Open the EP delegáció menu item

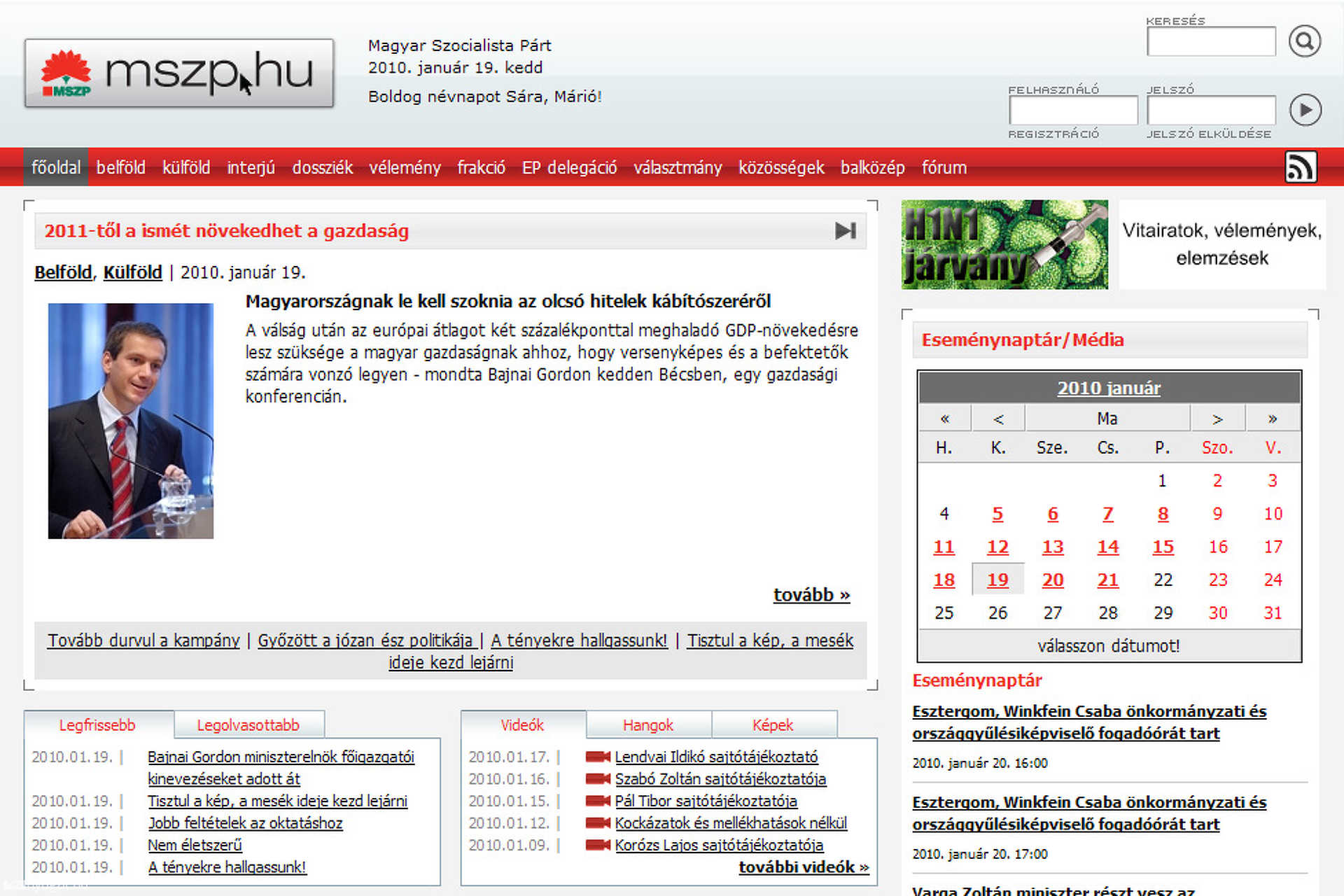click(x=570, y=167)
